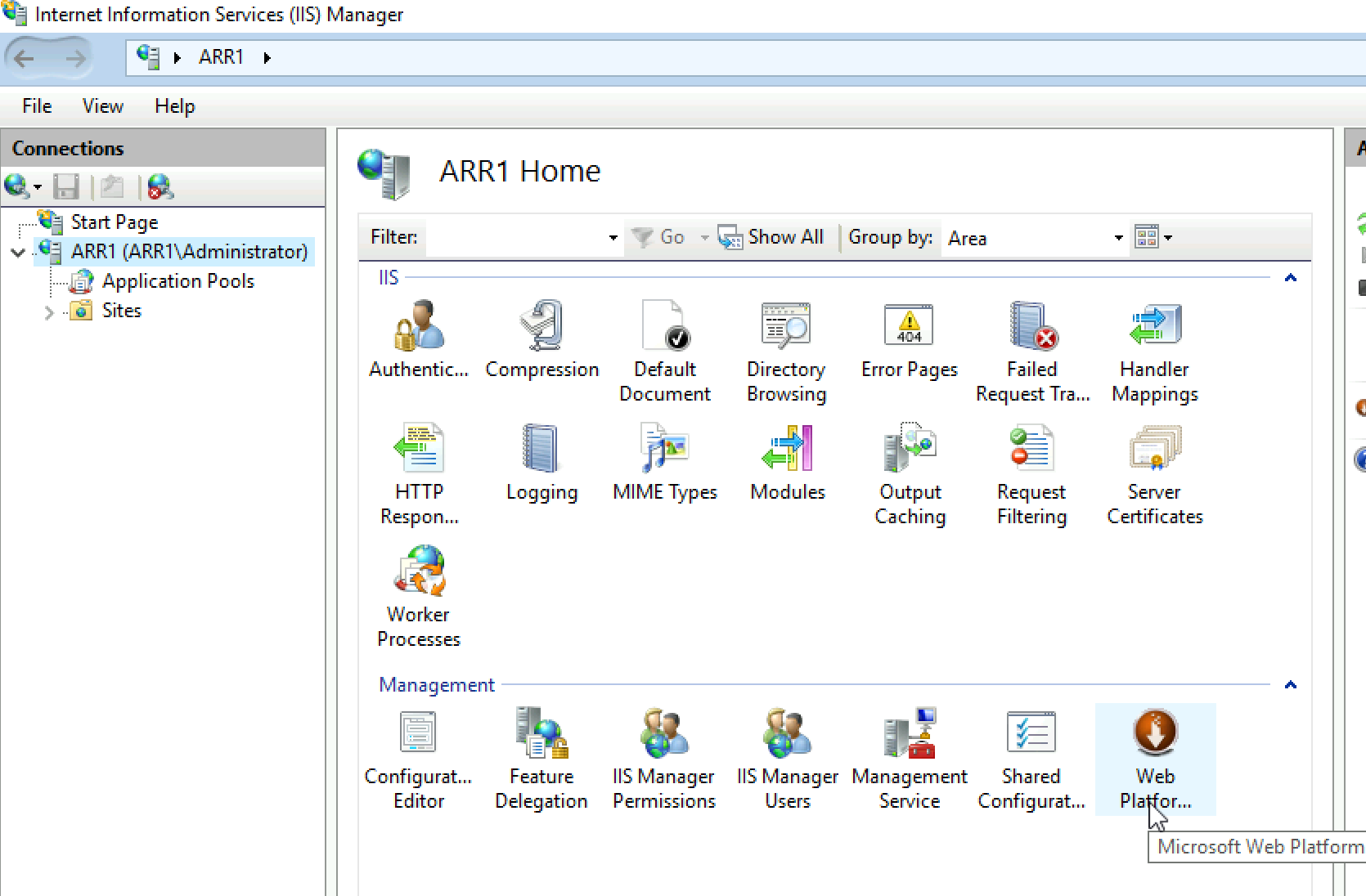This screenshot has height=896, width=1366.
Task: Open MIME Types
Action: [664, 463]
